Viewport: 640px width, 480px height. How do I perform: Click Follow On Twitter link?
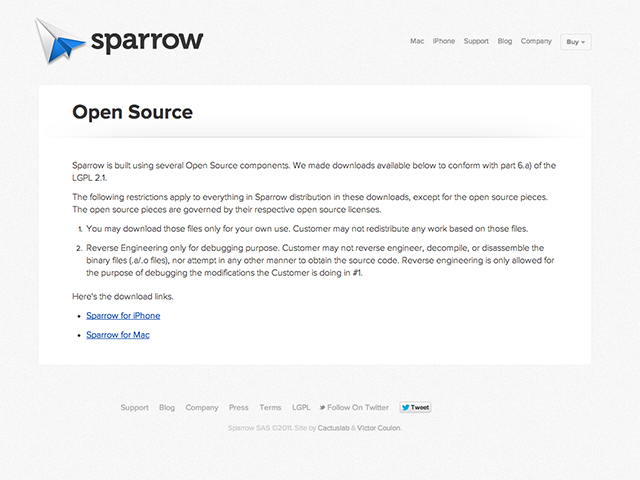[354, 407]
